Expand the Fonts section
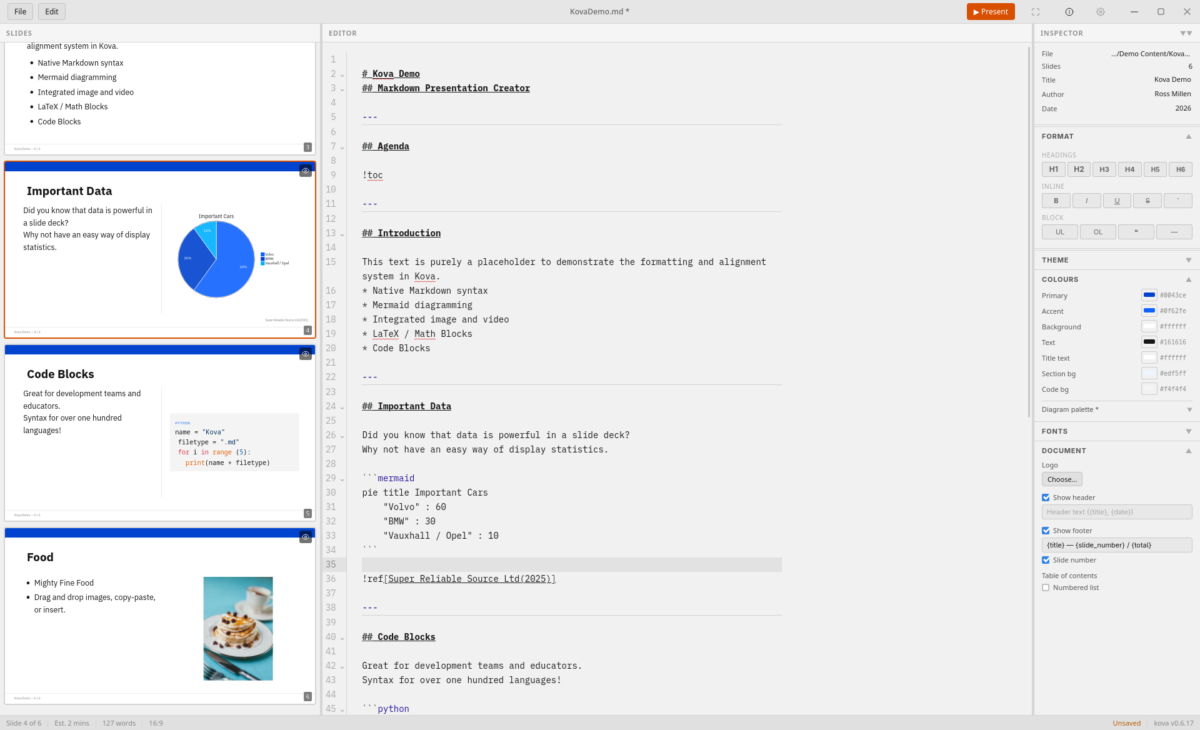Image resolution: width=1200 pixels, height=730 pixels. point(1116,431)
